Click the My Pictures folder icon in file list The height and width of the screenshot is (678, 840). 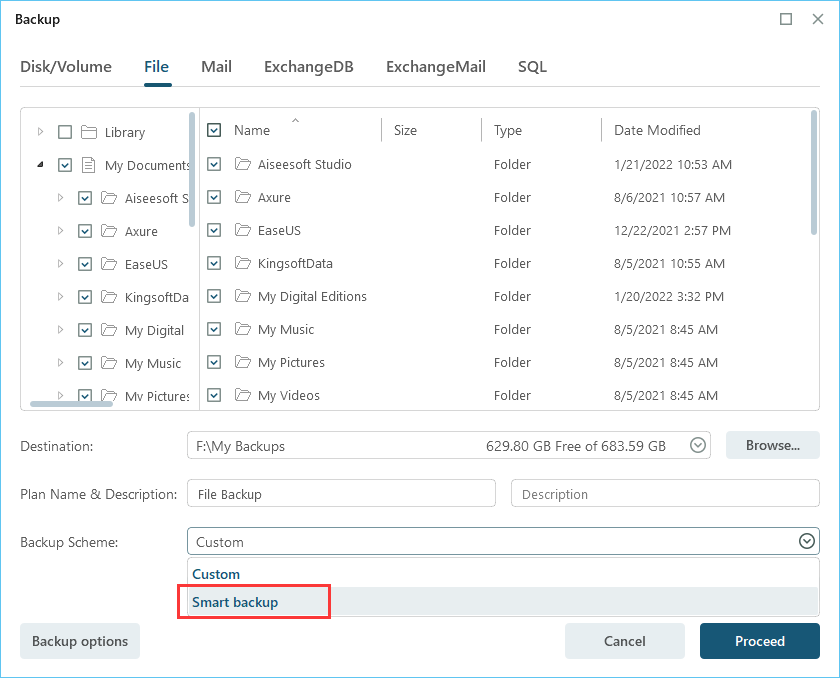click(242, 362)
